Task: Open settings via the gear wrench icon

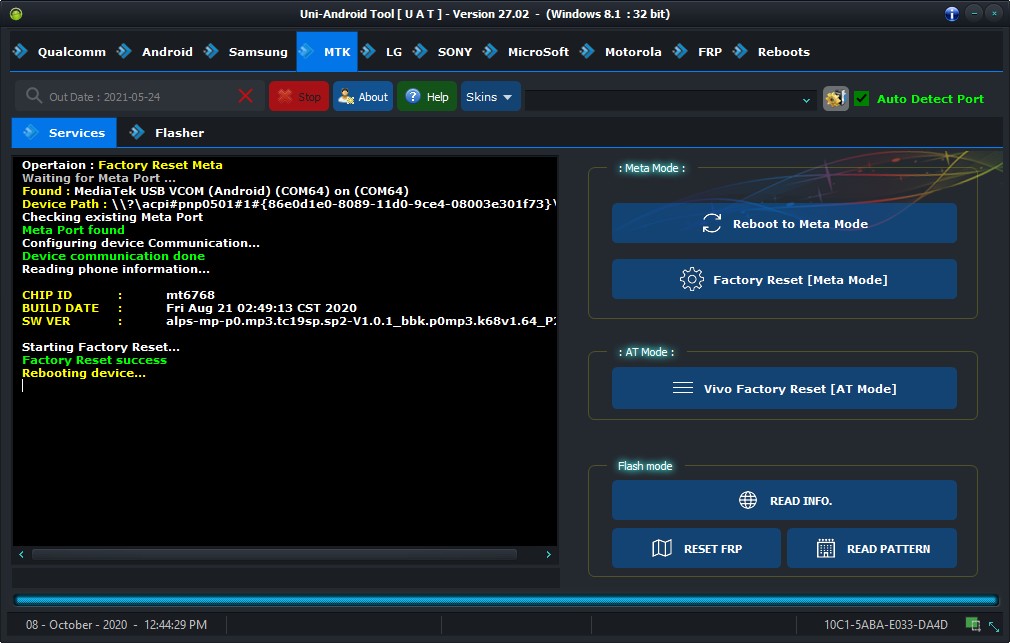Action: click(835, 99)
